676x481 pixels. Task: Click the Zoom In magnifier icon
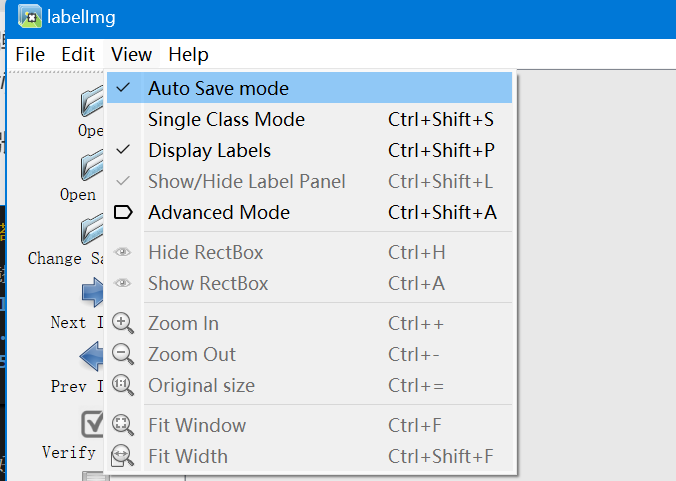pyautogui.click(x=123, y=323)
